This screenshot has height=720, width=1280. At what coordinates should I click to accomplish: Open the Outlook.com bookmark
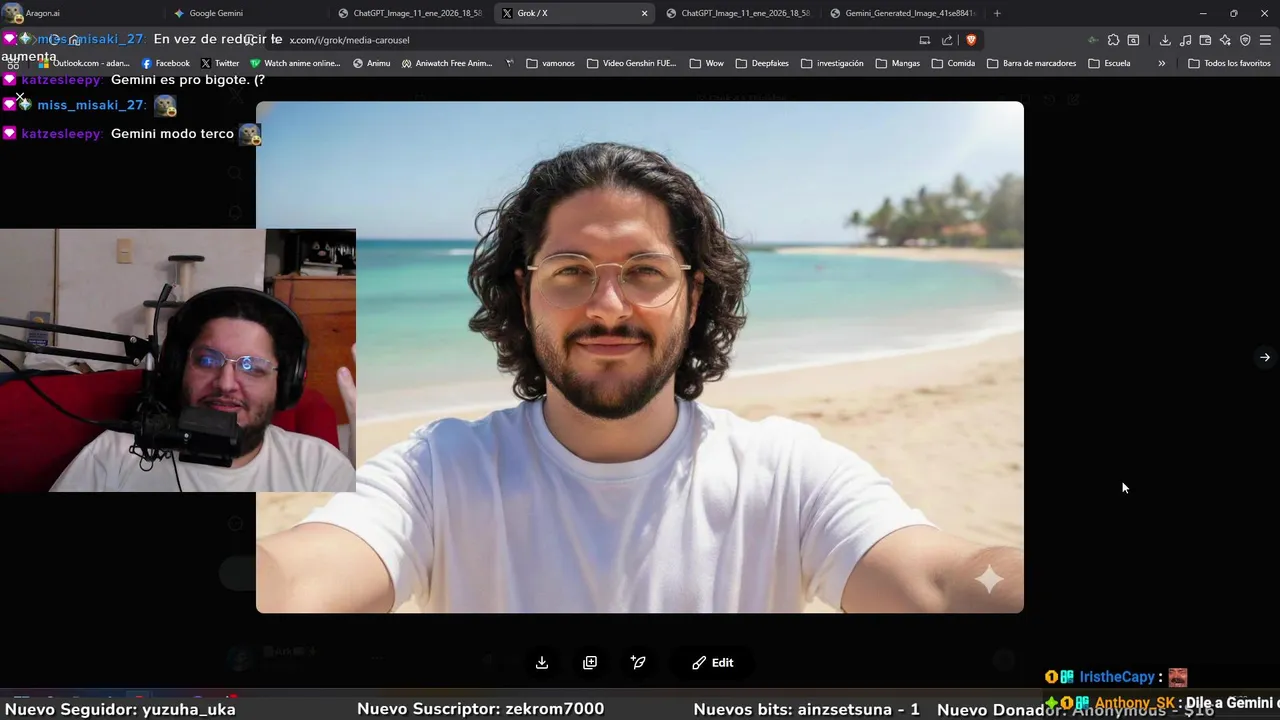[84, 63]
